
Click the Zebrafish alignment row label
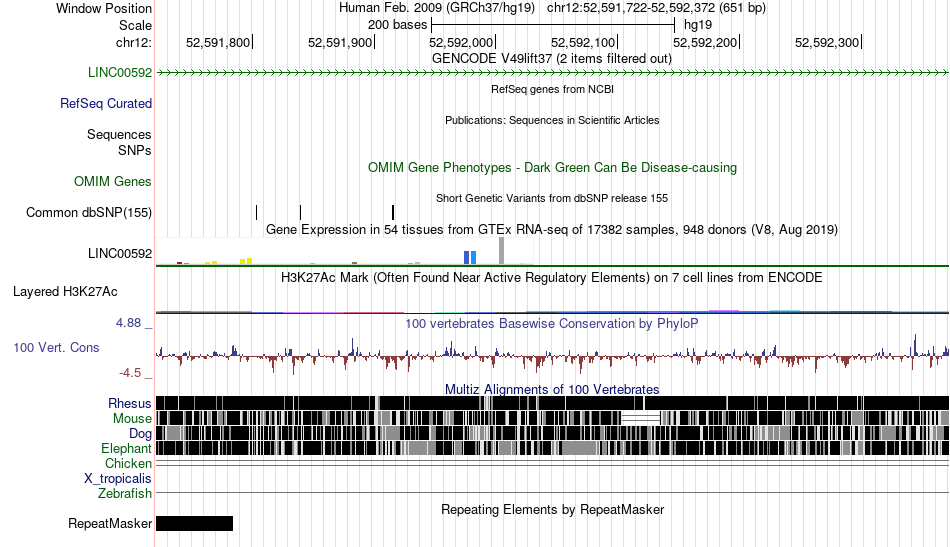pos(125,494)
